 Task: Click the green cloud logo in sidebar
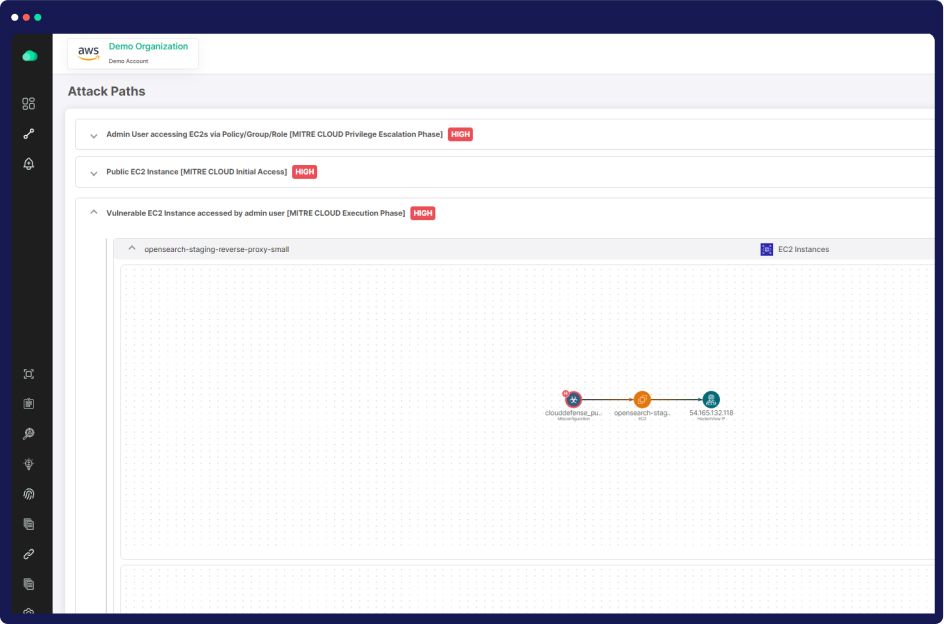click(x=29, y=56)
